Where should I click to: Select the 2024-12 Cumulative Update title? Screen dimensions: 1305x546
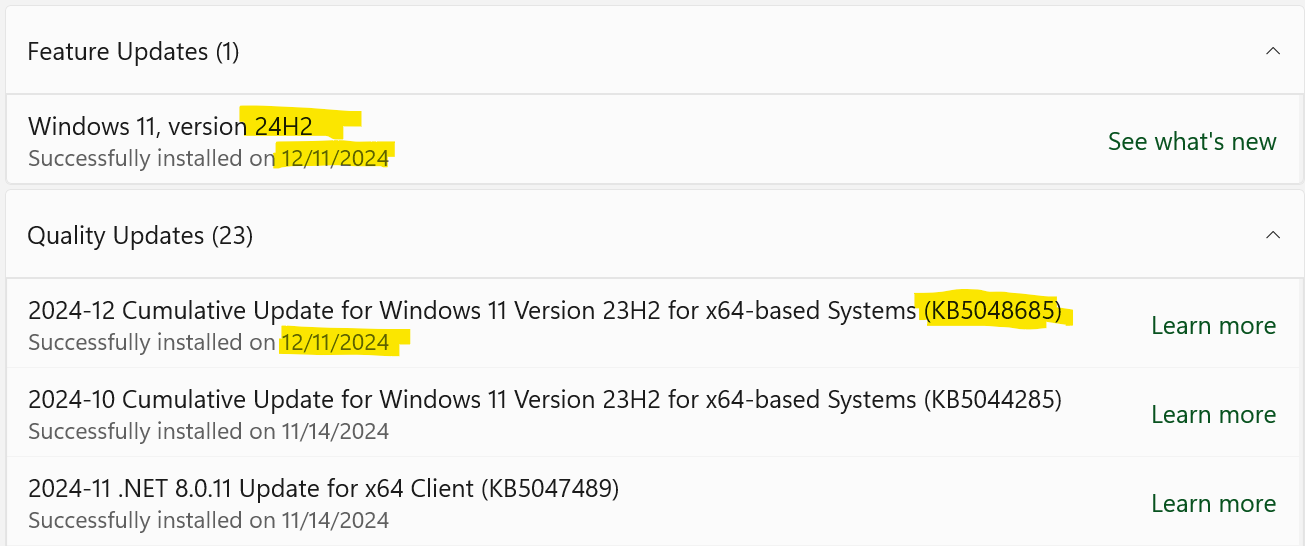tap(472, 311)
